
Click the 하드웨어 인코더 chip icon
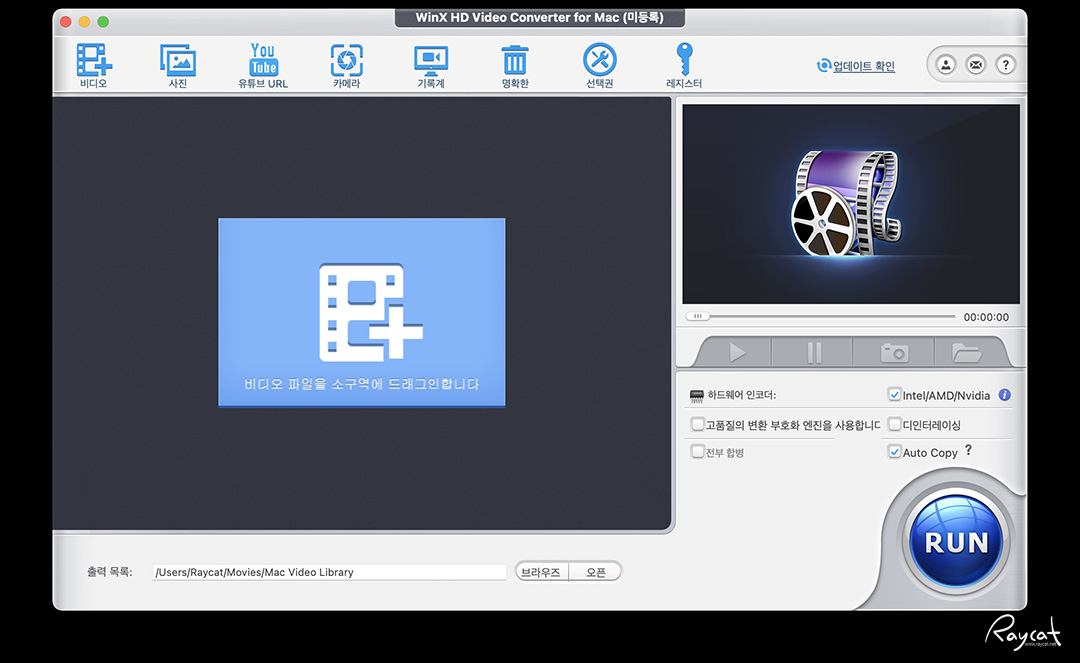(696, 396)
